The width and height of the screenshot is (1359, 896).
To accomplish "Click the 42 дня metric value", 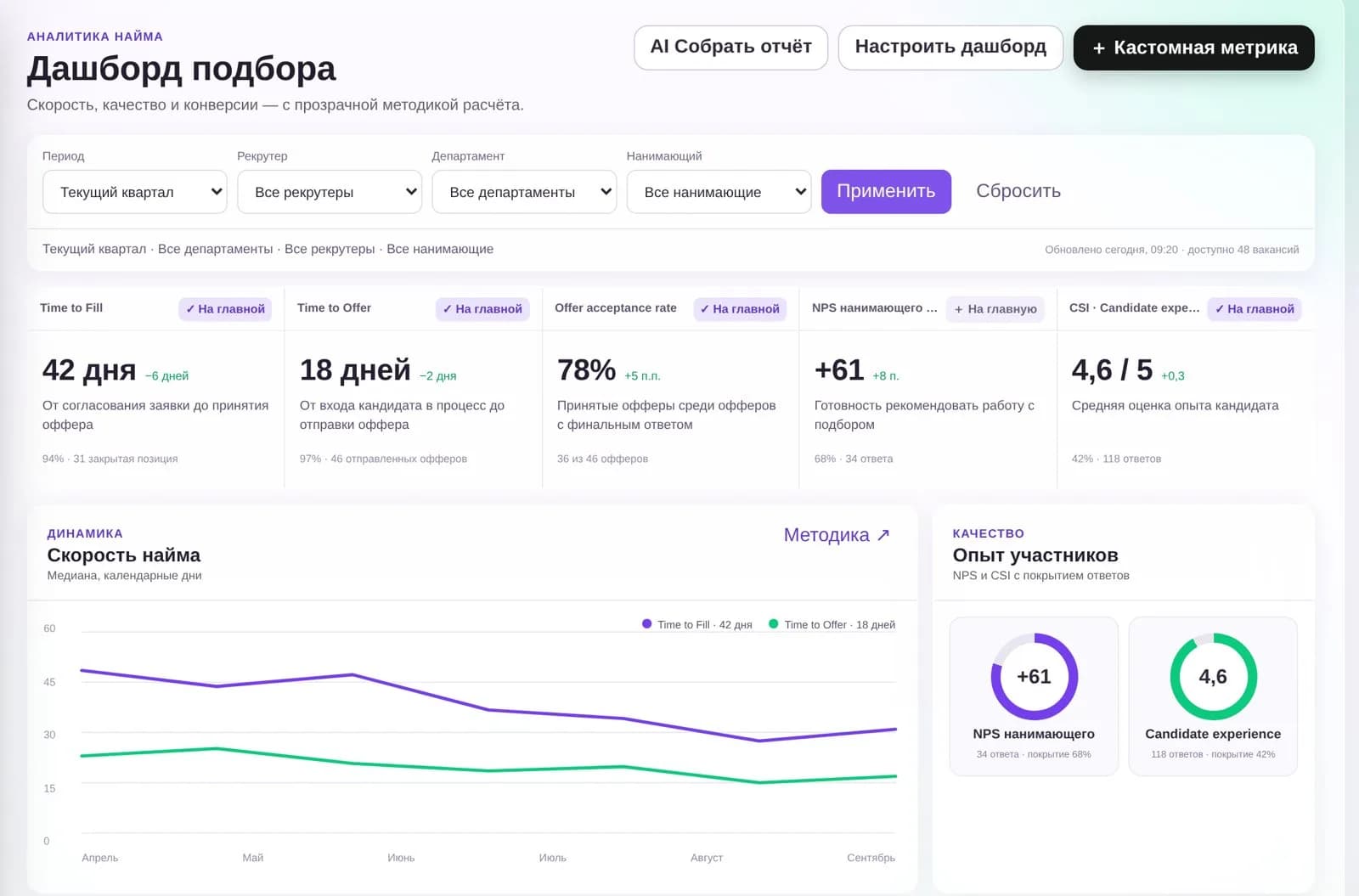I will (x=89, y=370).
